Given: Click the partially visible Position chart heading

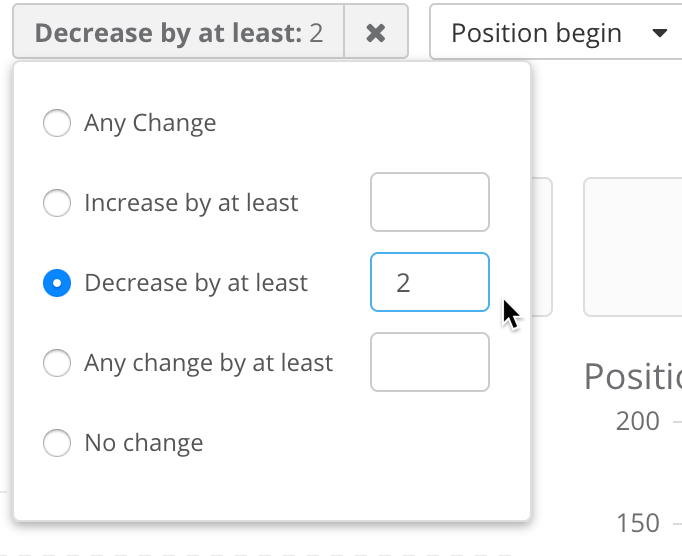Looking at the screenshot, I should point(633,377).
